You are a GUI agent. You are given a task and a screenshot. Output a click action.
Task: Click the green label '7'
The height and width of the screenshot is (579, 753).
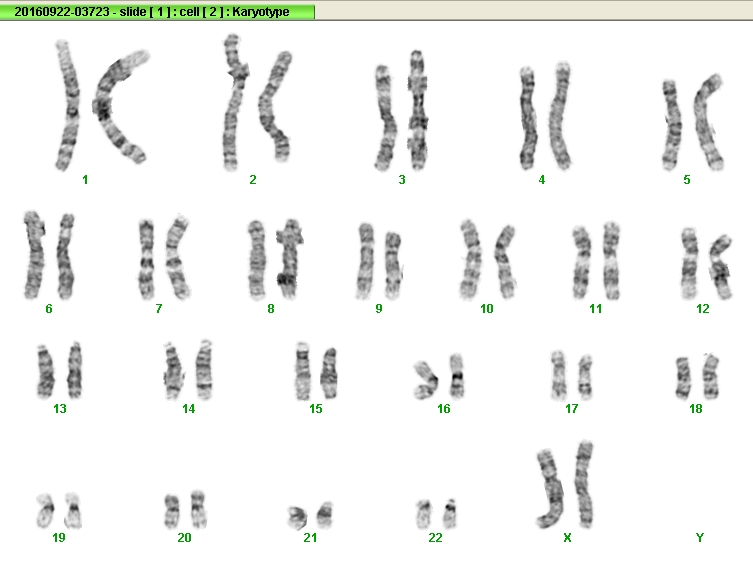pyautogui.click(x=159, y=309)
